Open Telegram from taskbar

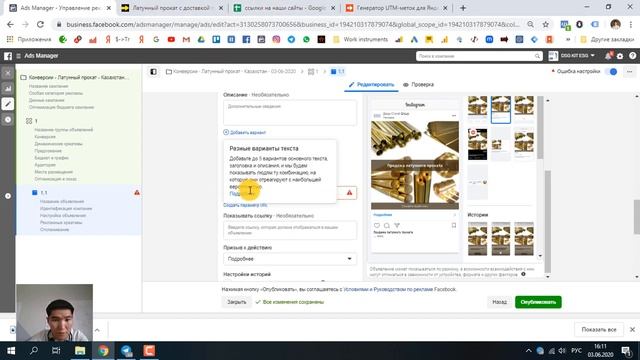[126, 351]
